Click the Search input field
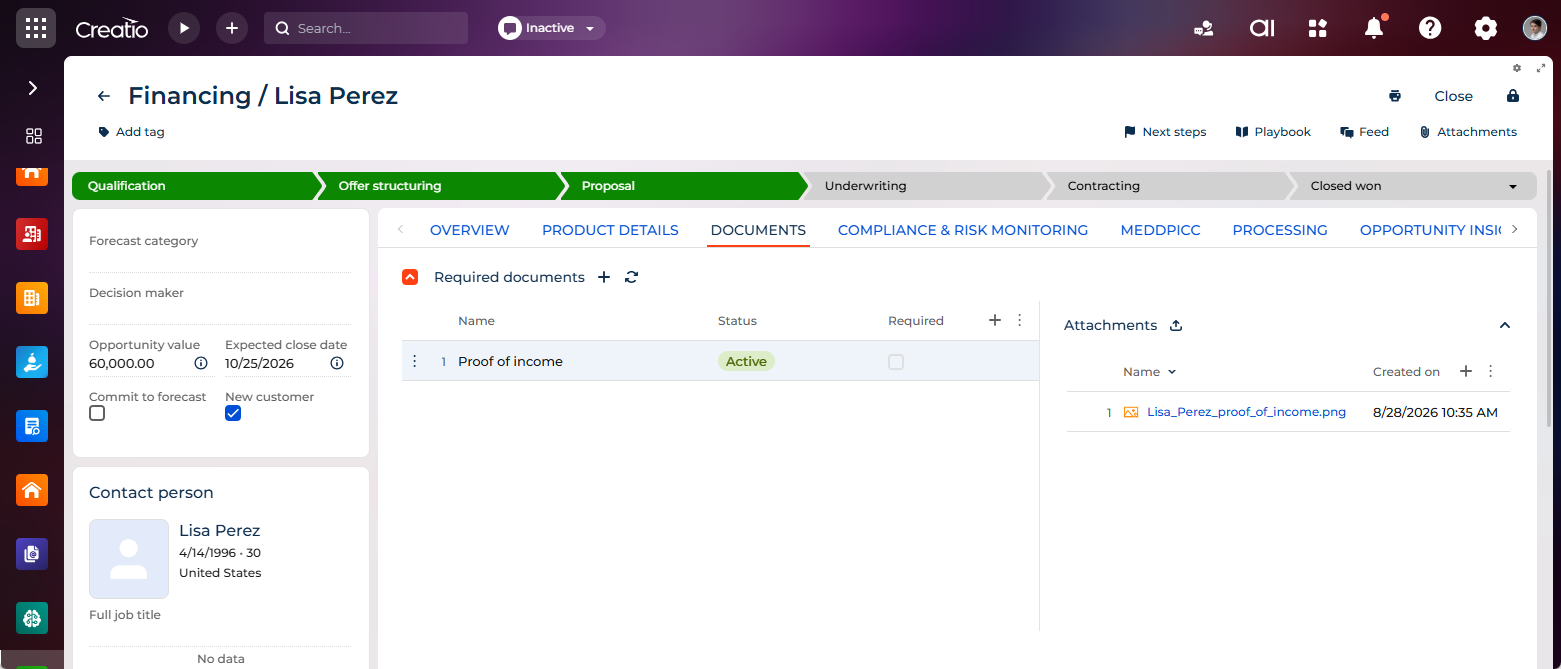Image resolution: width=1561 pixels, height=669 pixels. (x=366, y=28)
